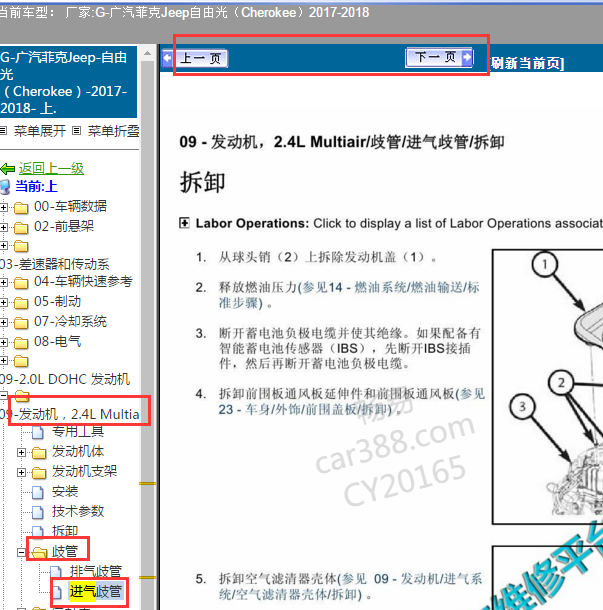Viewport: 603px width, 610px height.
Task: Click document icon beside 安装
Action: [x=38, y=492]
